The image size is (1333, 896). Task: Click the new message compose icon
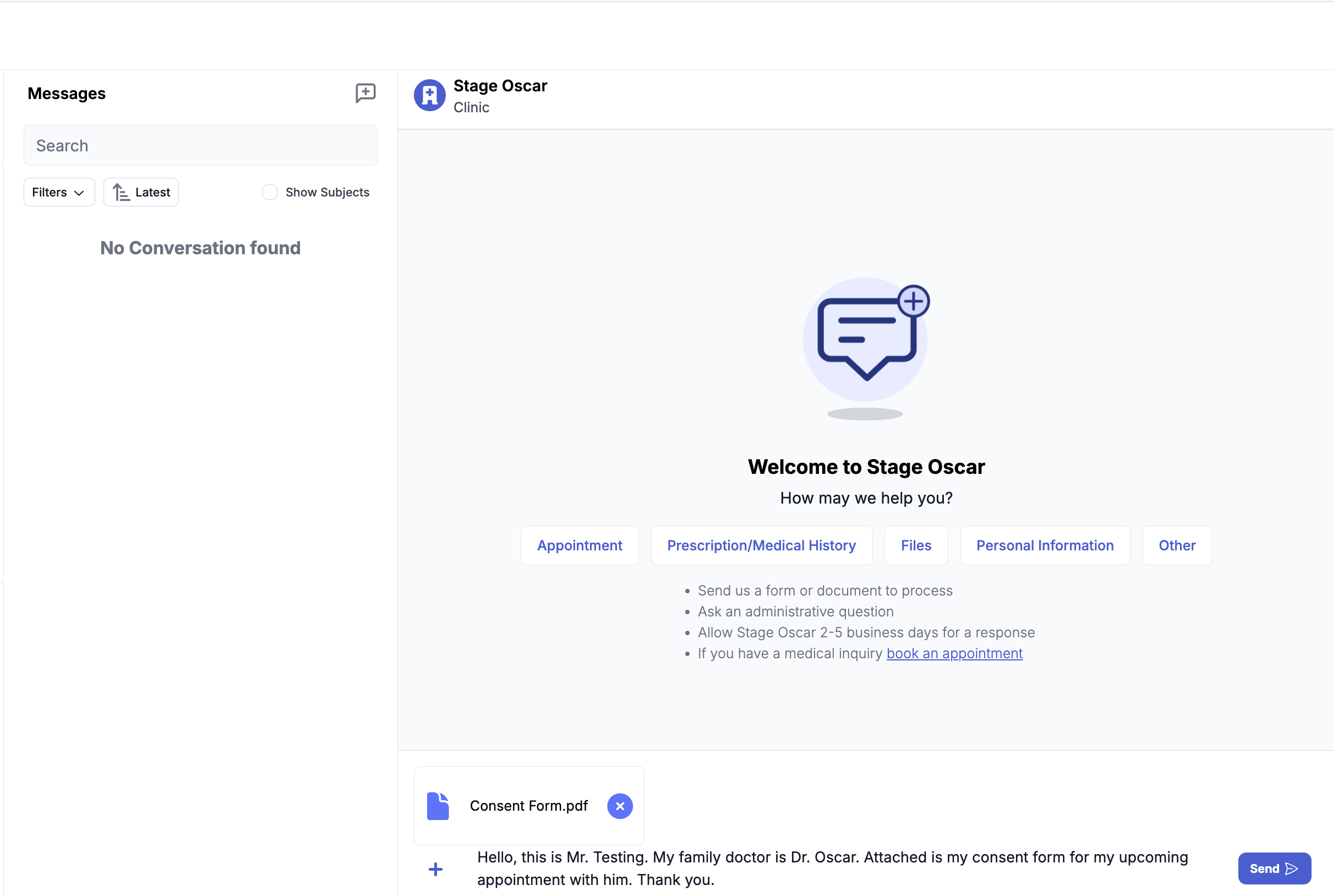(x=365, y=93)
